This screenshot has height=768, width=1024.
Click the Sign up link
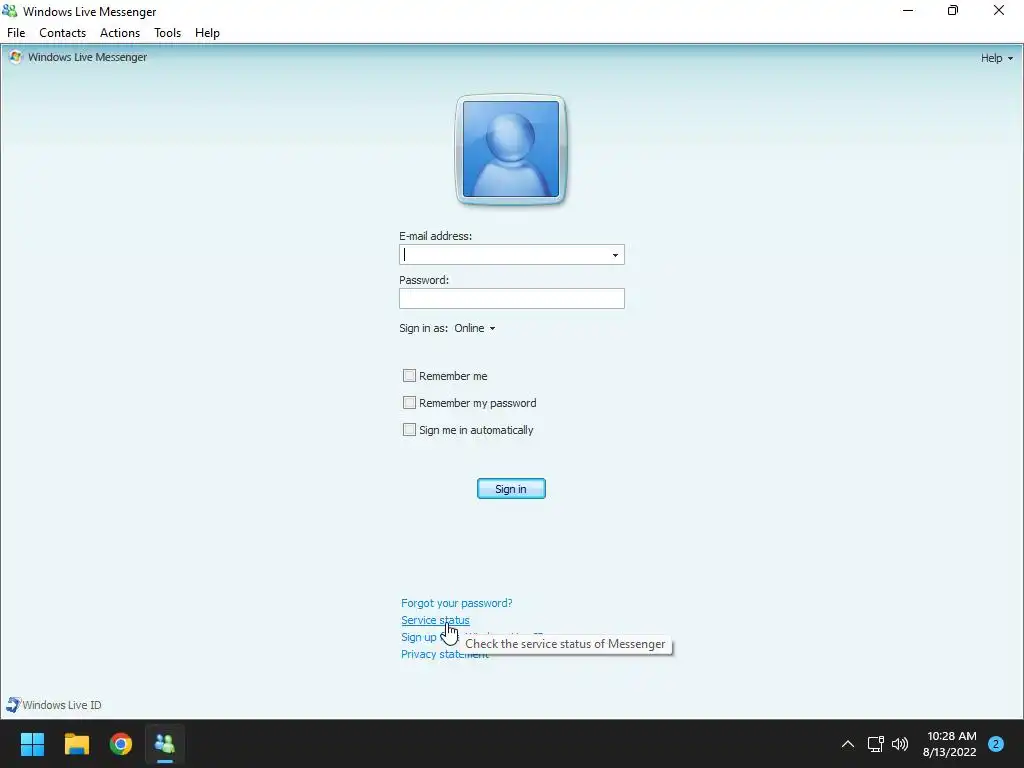419,637
